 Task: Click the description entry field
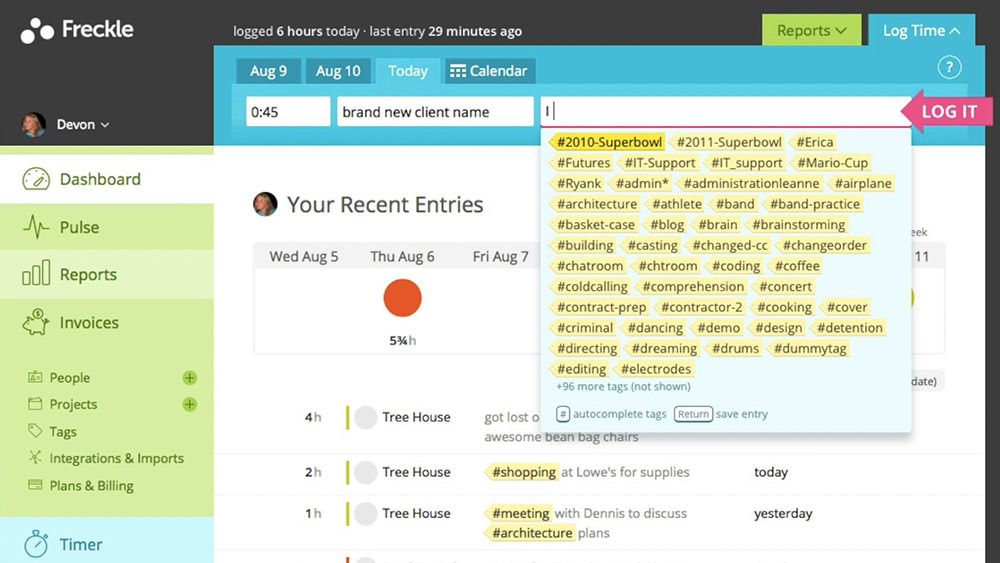click(x=725, y=112)
